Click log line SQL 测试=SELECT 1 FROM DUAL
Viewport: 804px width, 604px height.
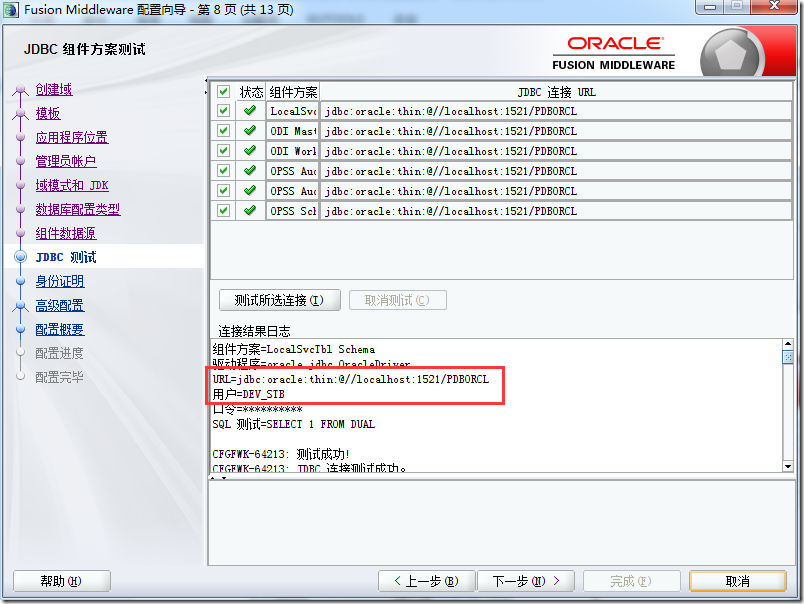pyautogui.click(x=294, y=424)
